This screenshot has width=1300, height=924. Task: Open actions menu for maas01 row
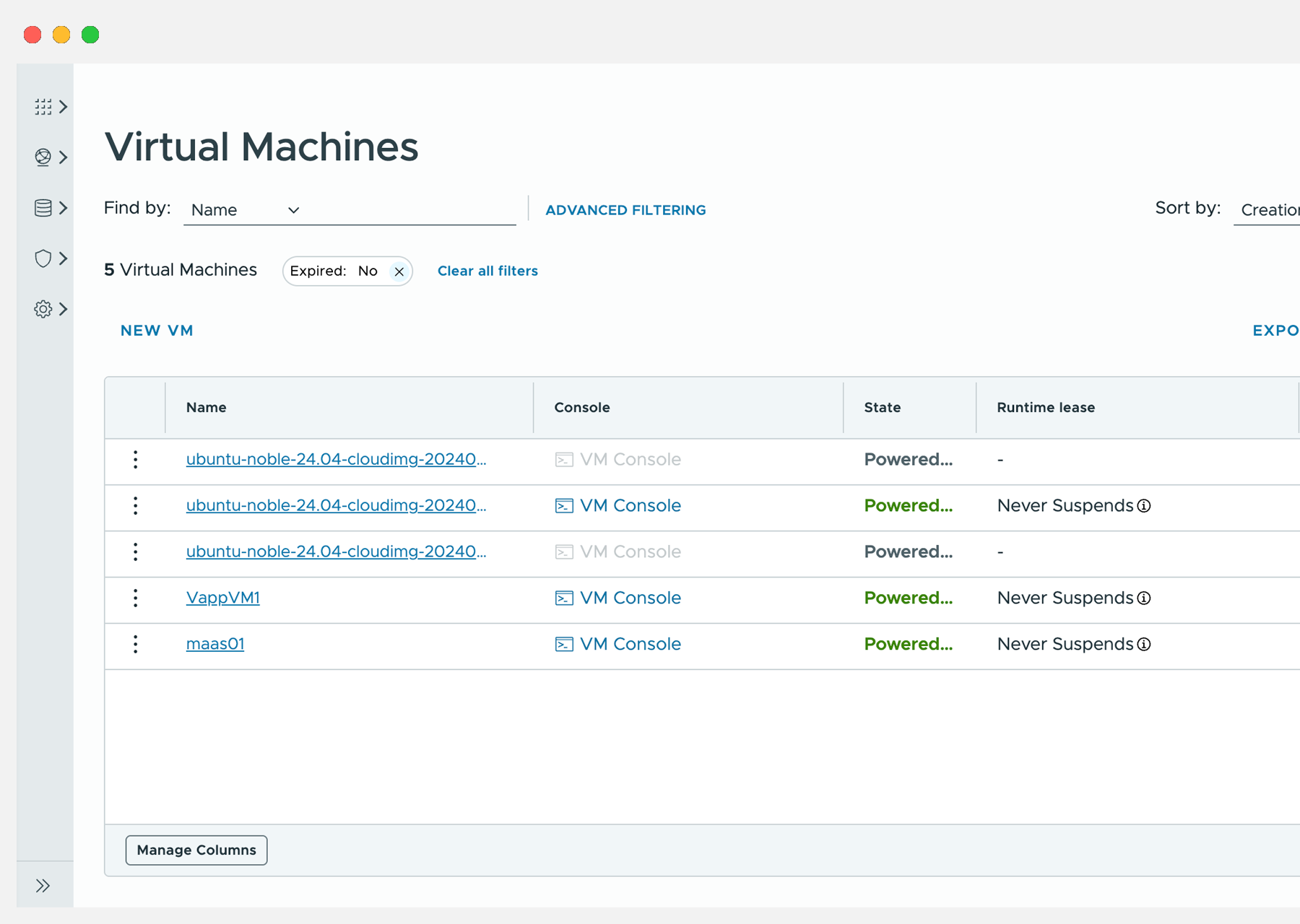(x=135, y=644)
